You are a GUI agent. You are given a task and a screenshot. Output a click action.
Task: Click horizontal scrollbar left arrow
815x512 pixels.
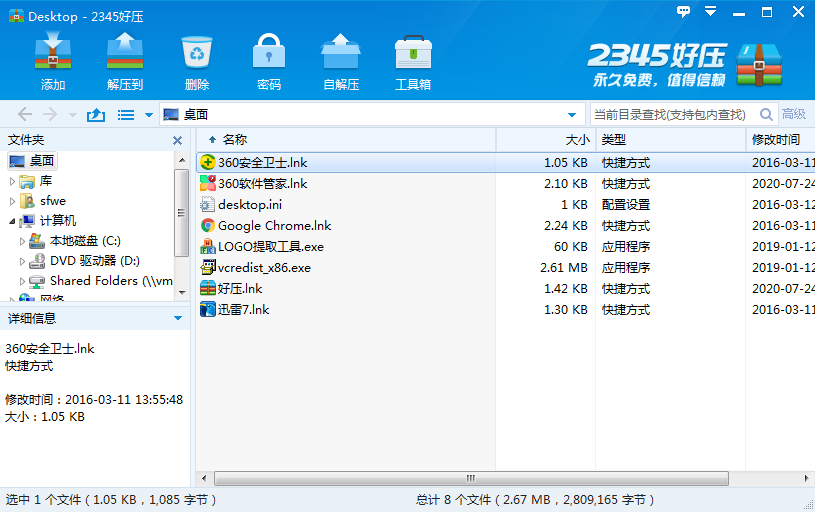pyautogui.click(x=204, y=478)
